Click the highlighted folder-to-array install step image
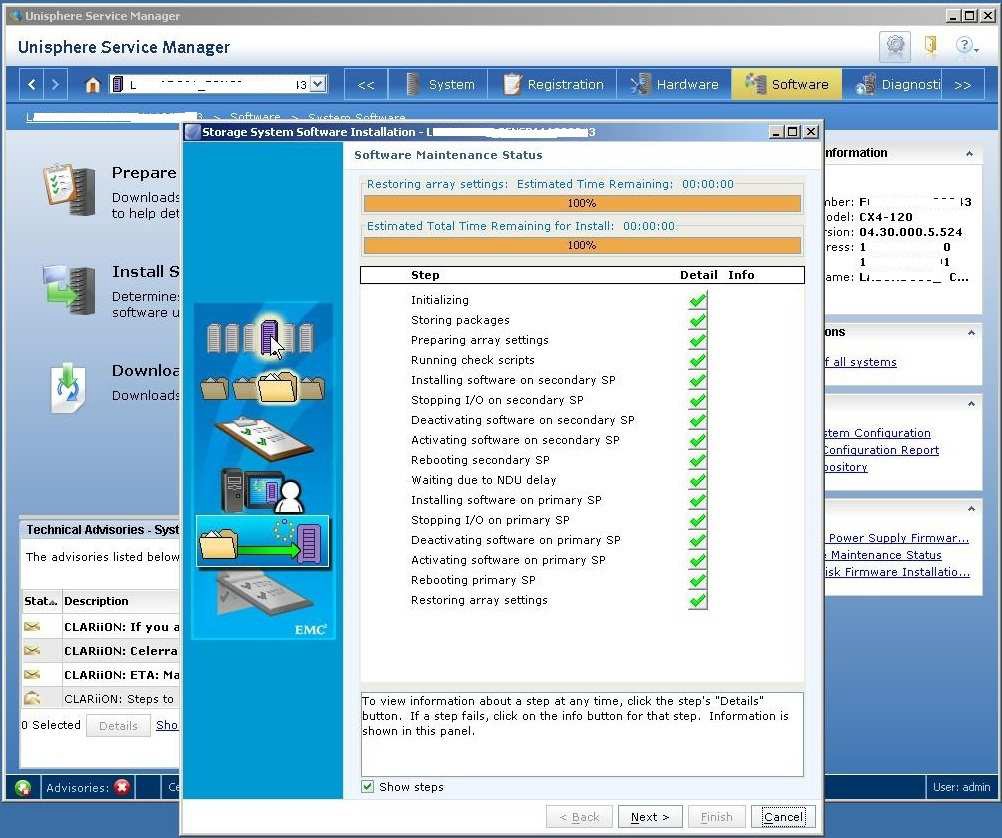This screenshot has height=838, width=1002. [x=263, y=541]
